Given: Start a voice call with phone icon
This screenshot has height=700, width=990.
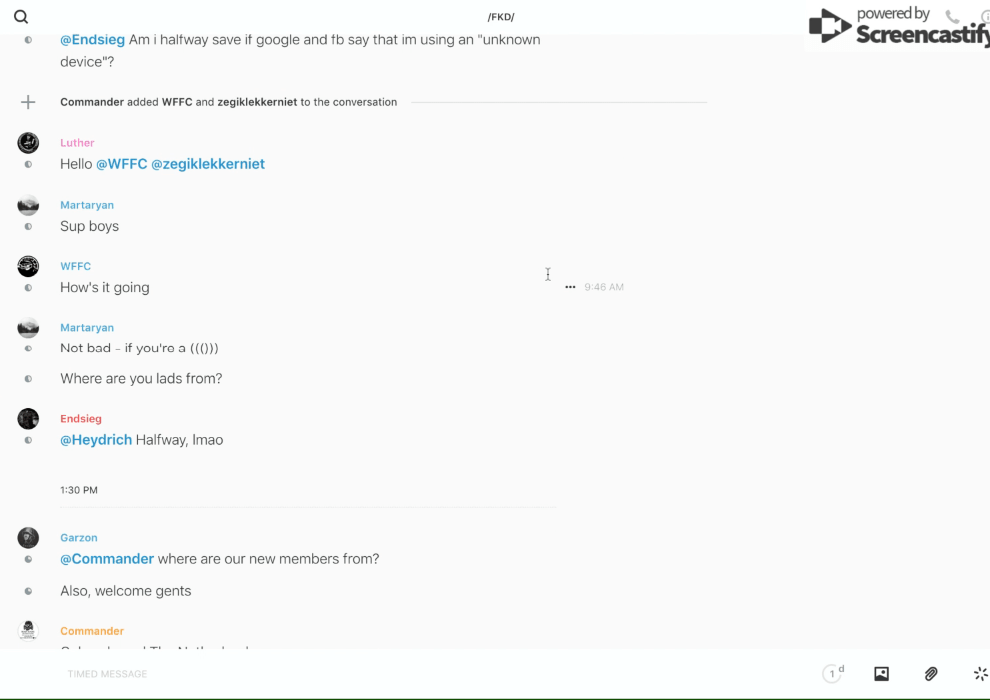Looking at the screenshot, I should pos(952,17).
